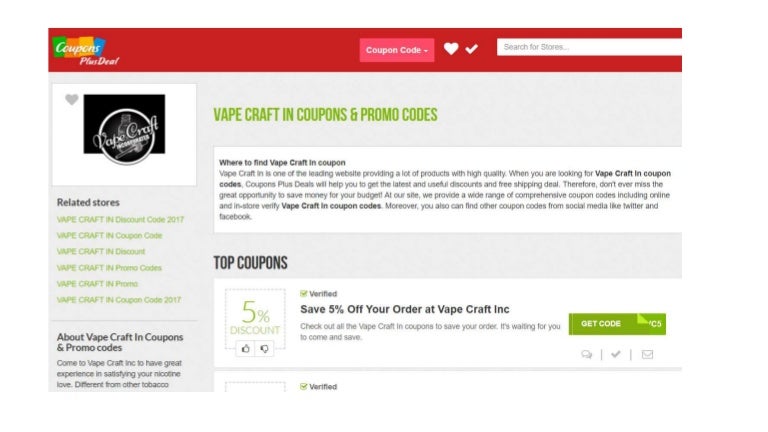
Task: Open VAPE CRAFT IN Coupon Code 2017 link
Action: click(119, 300)
